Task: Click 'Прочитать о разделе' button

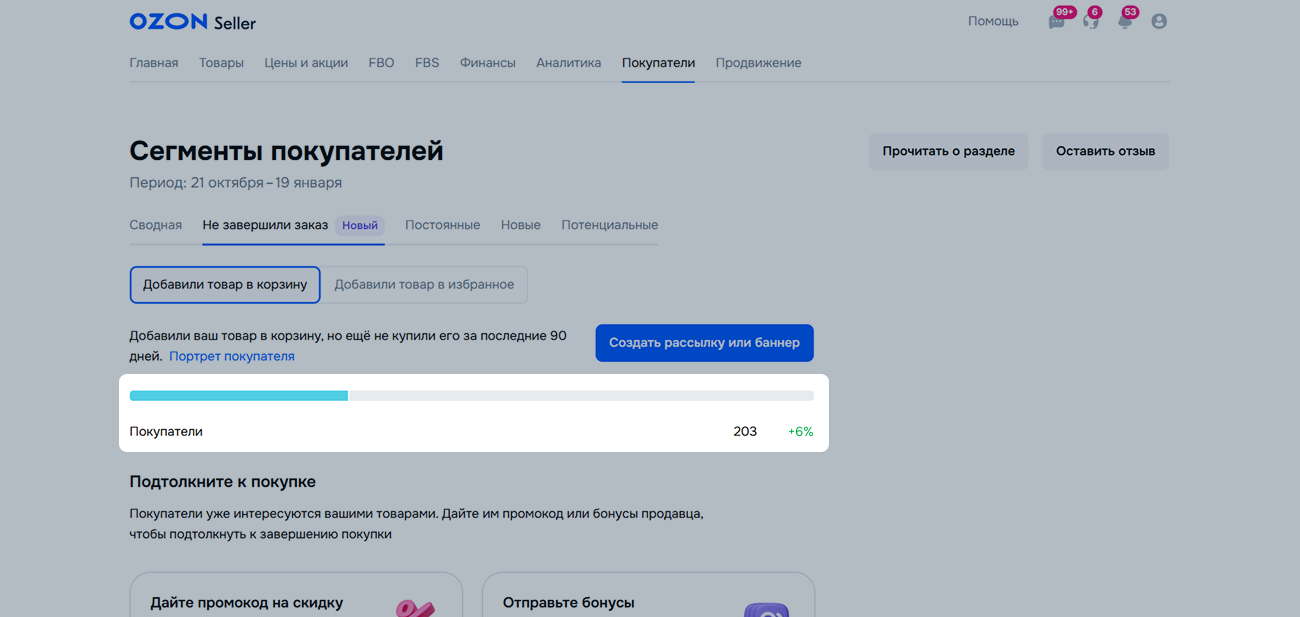Action: (x=948, y=152)
